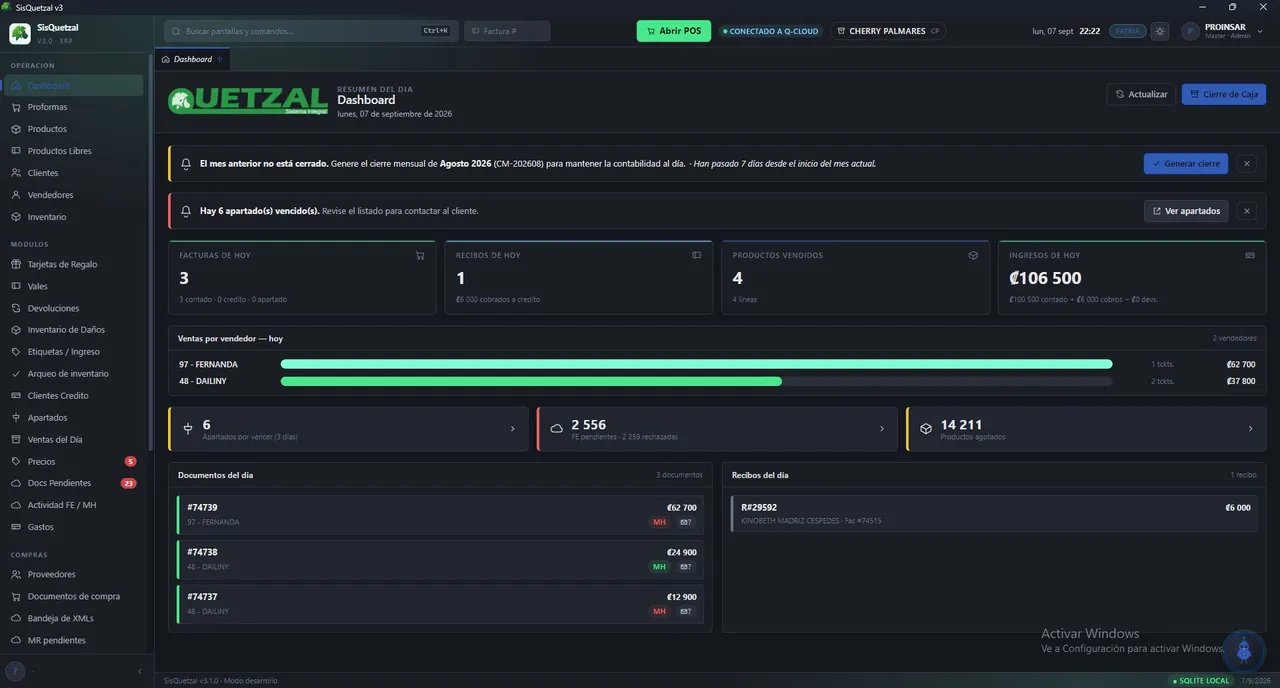Screen dimensions: 1280x688
Task: Open Ventas del Día
Action: (74, 440)
